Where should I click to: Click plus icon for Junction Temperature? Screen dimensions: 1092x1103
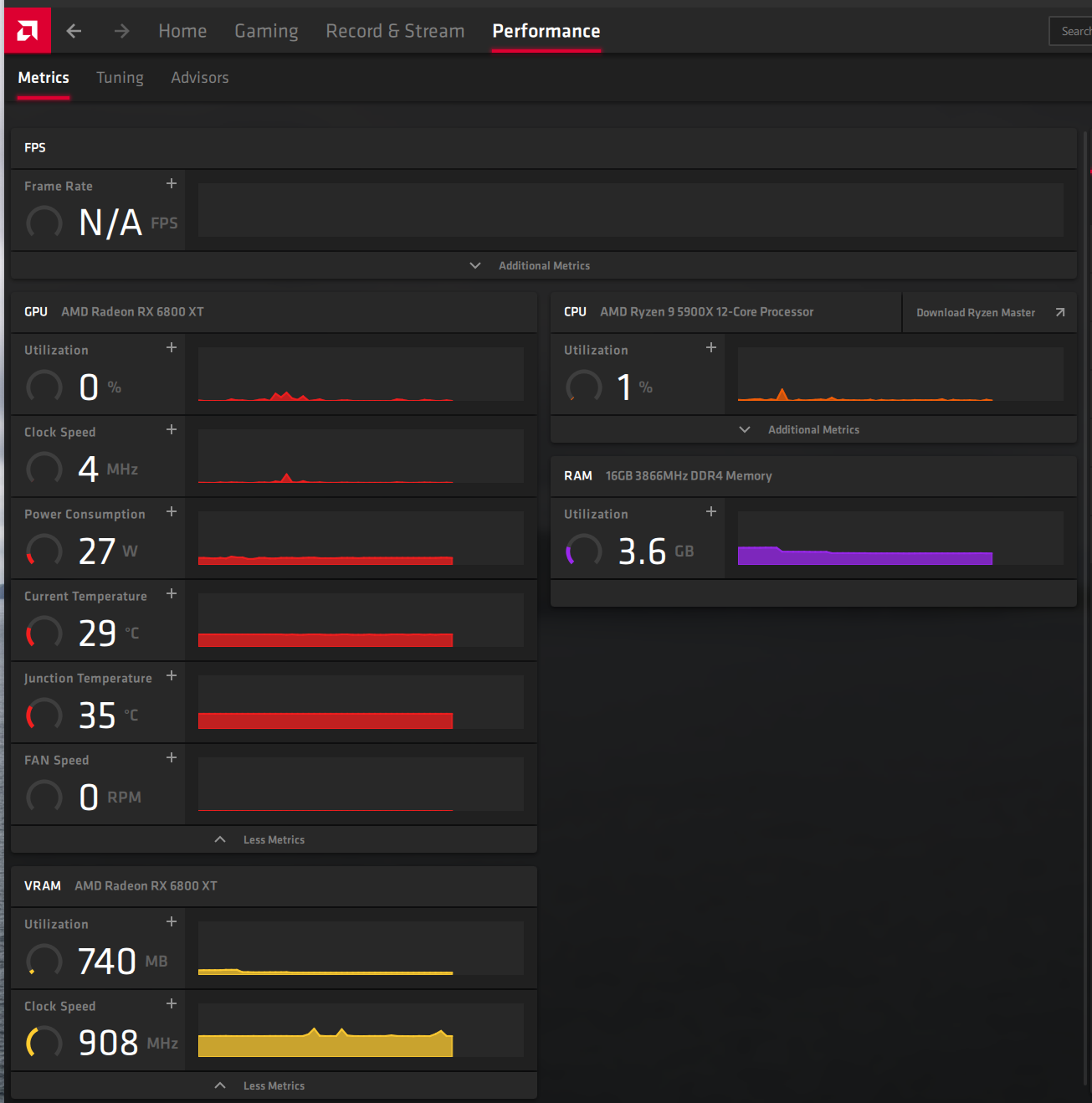click(172, 675)
